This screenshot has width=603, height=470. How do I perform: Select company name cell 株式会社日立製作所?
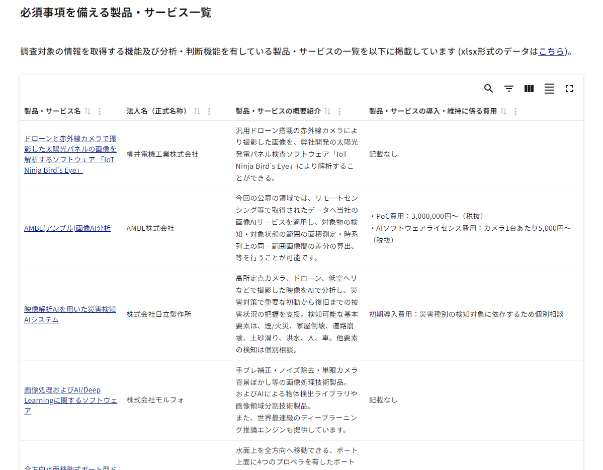pyautogui.click(x=159, y=314)
